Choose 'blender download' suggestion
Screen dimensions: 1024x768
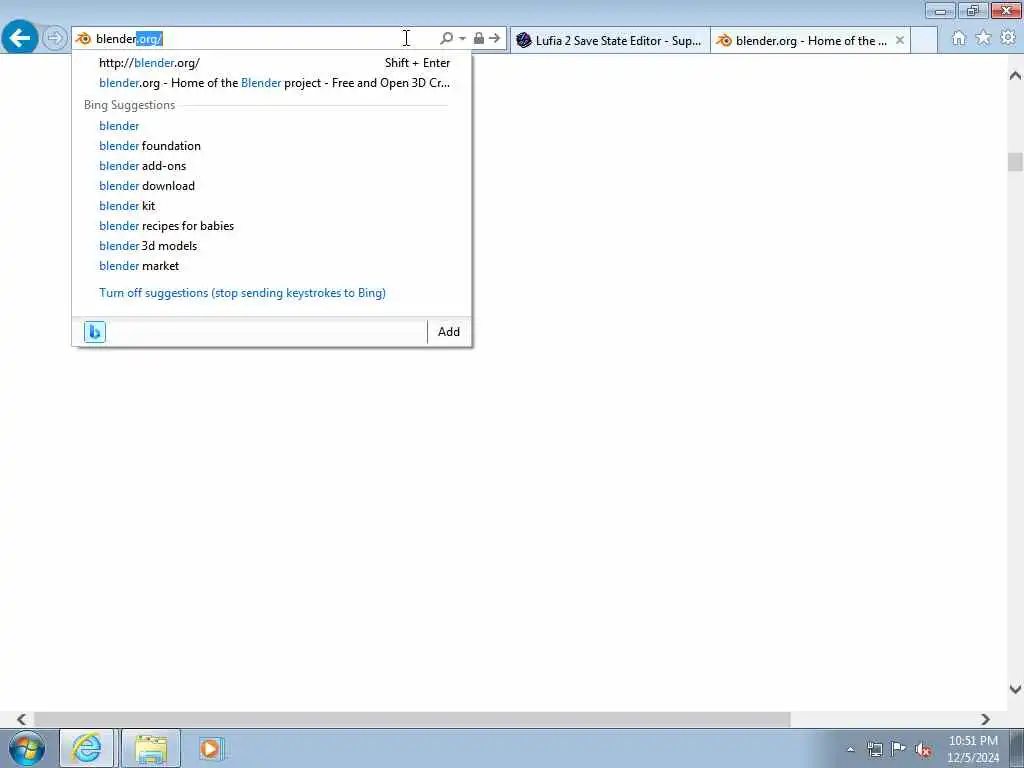coord(272,186)
